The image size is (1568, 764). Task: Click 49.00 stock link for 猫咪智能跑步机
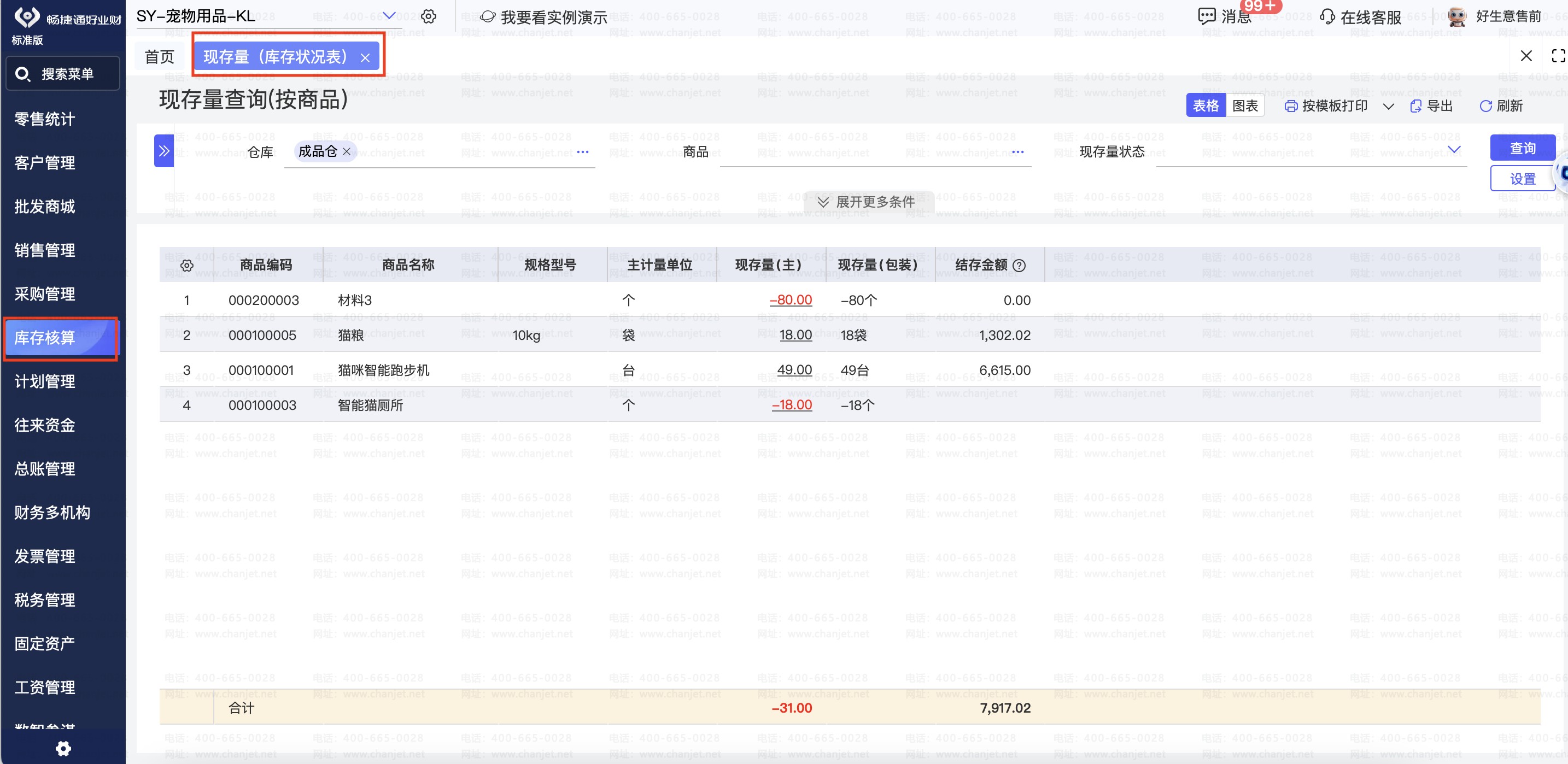(x=794, y=371)
